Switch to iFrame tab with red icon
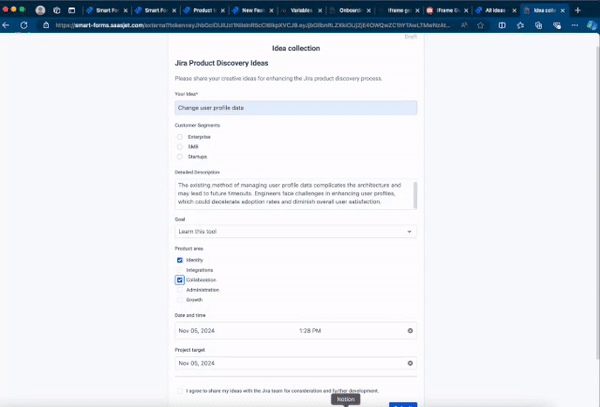 point(447,10)
